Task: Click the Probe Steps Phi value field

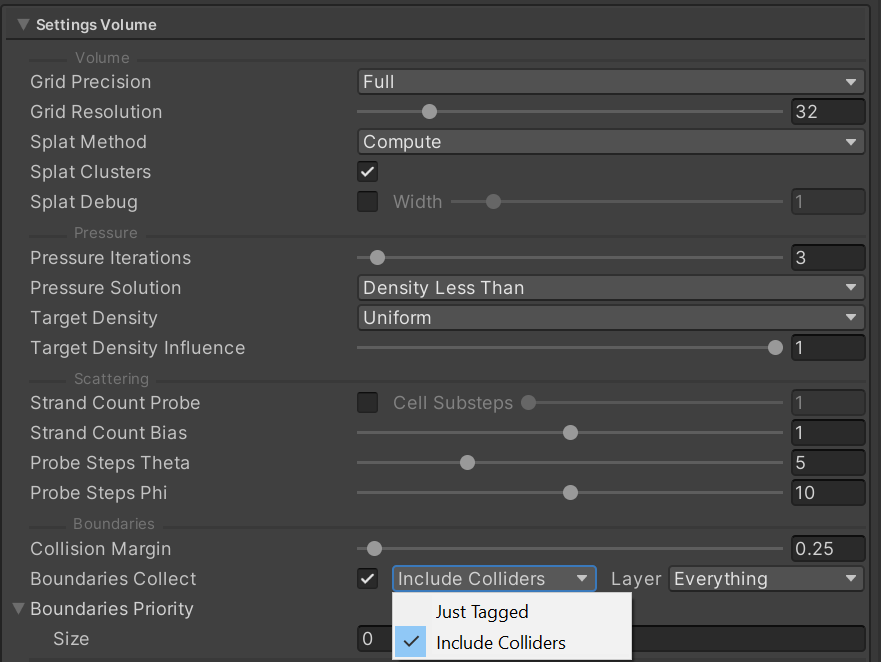Action: point(827,493)
